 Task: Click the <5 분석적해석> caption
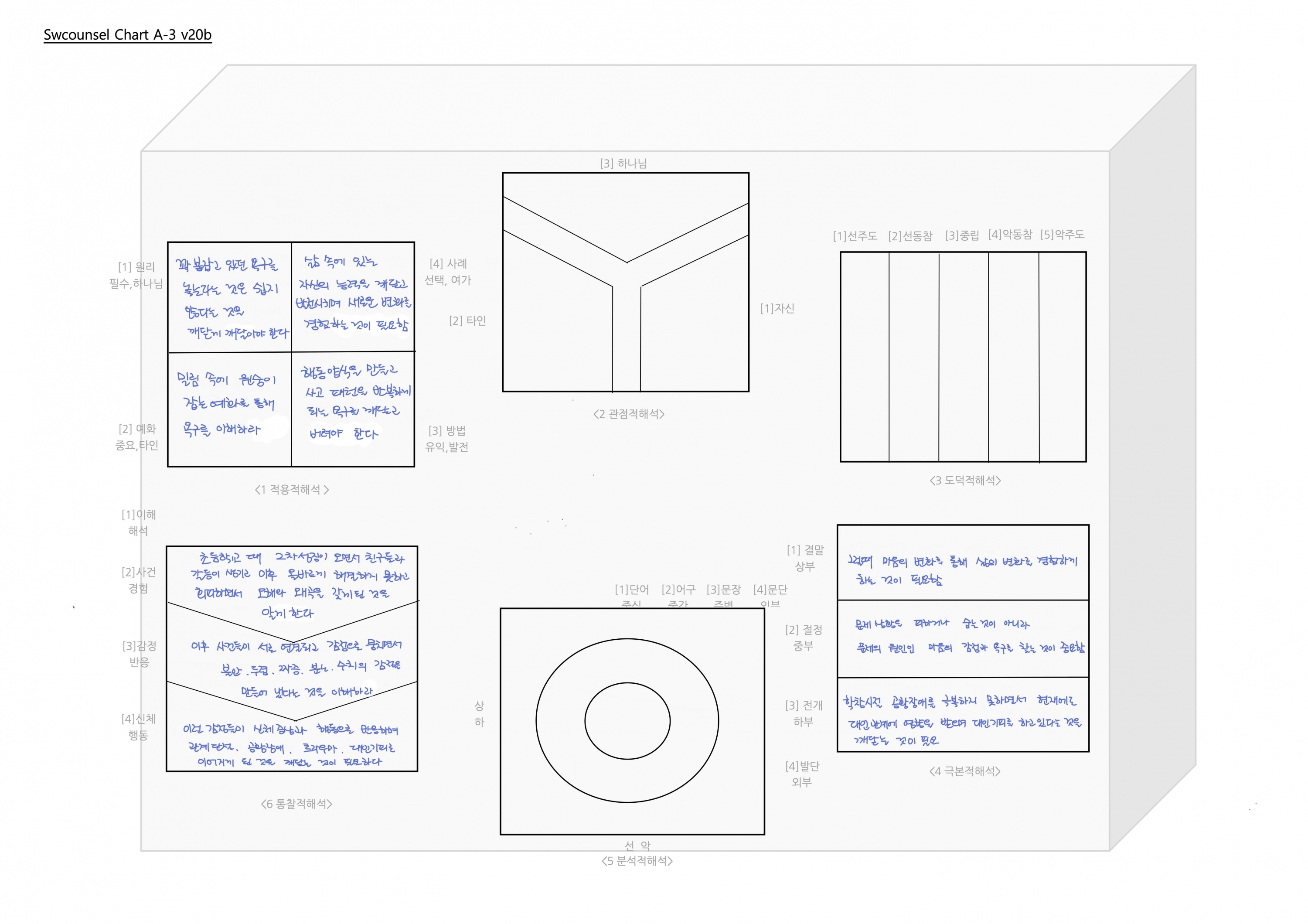click(637, 861)
